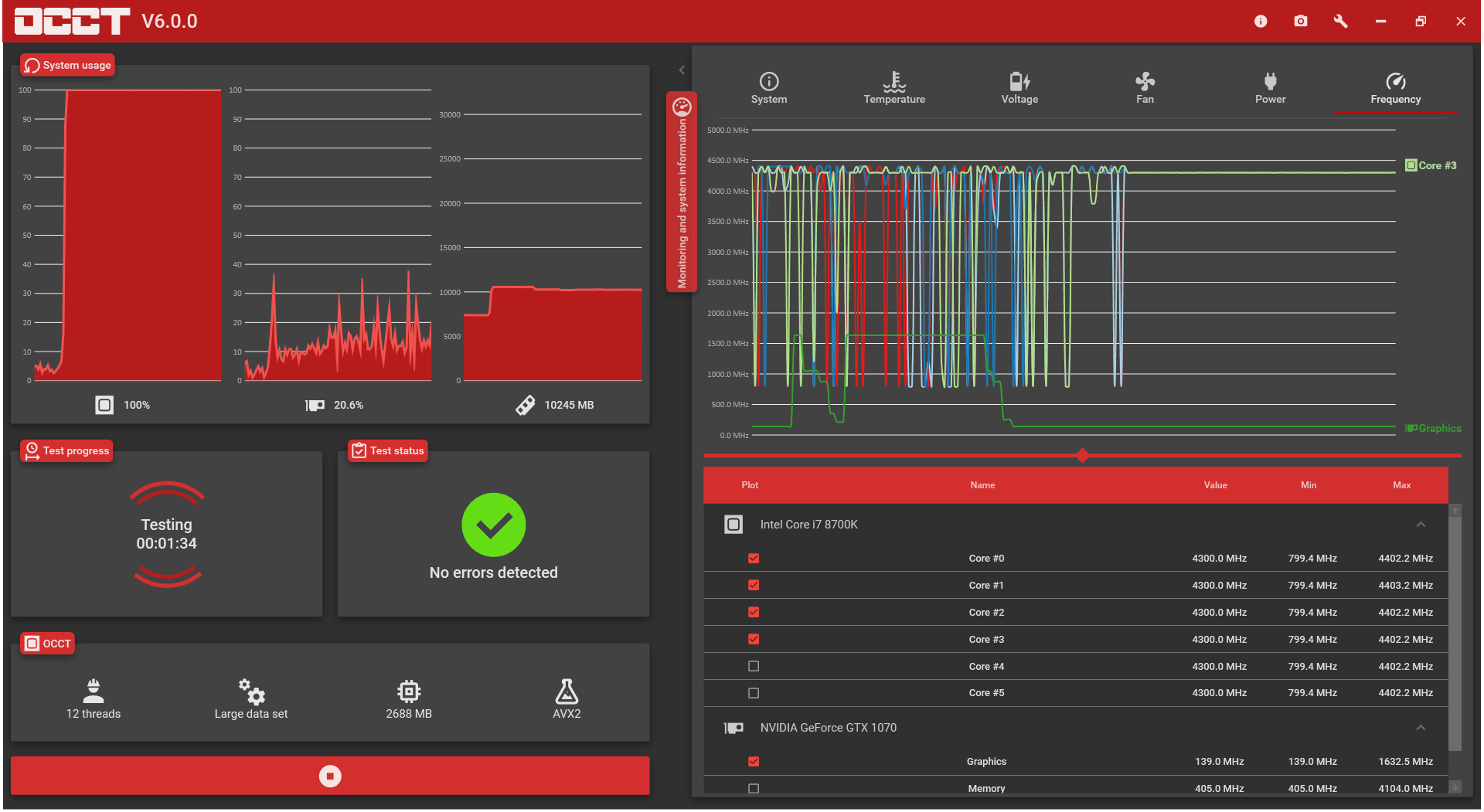Screen dimensions: 1484x812
Task: Click the Name column header
Action: [x=982, y=485]
